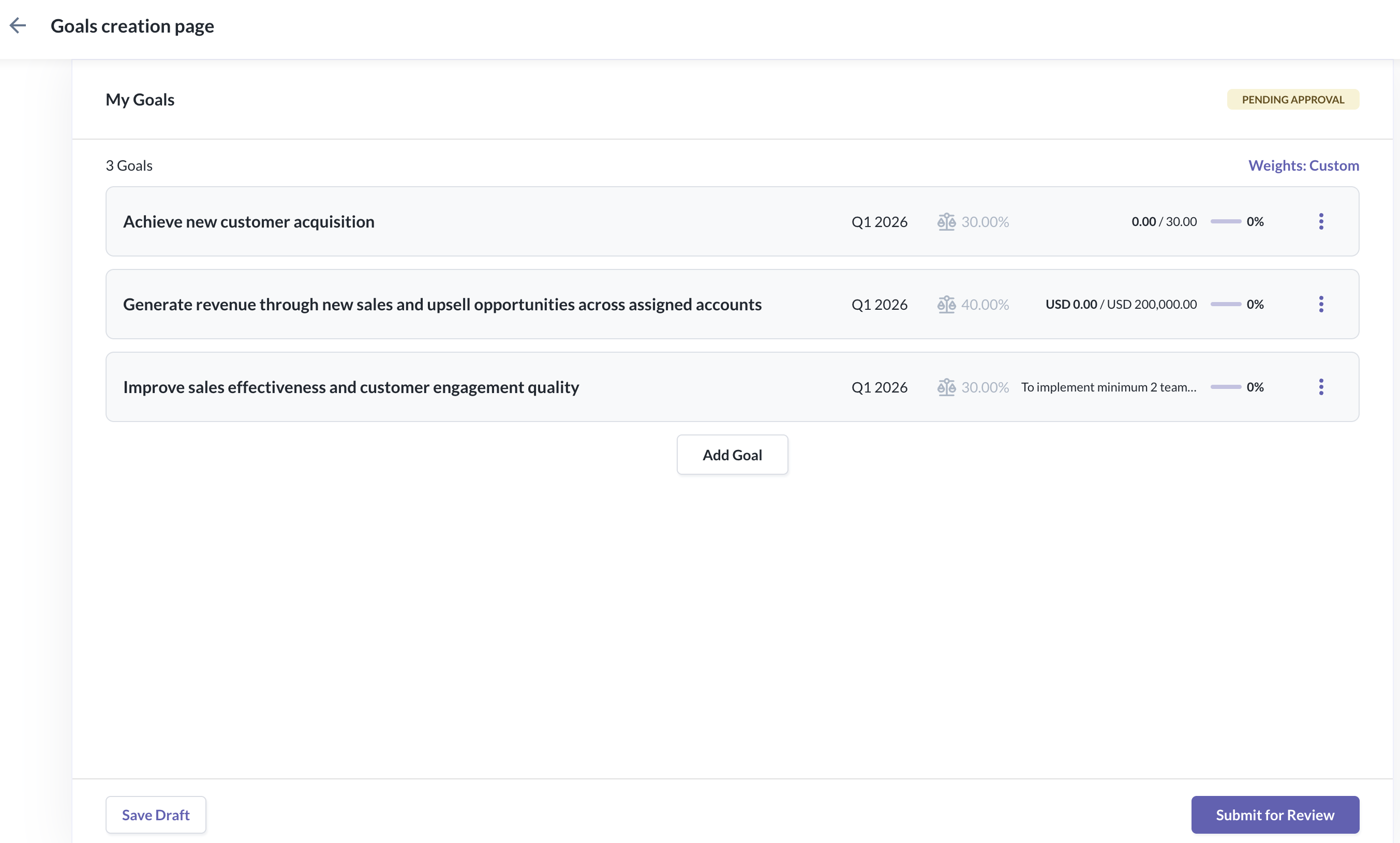
Task: Open kebab menu for sales effectiveness goal
Action: click(x=1320, y=387)
